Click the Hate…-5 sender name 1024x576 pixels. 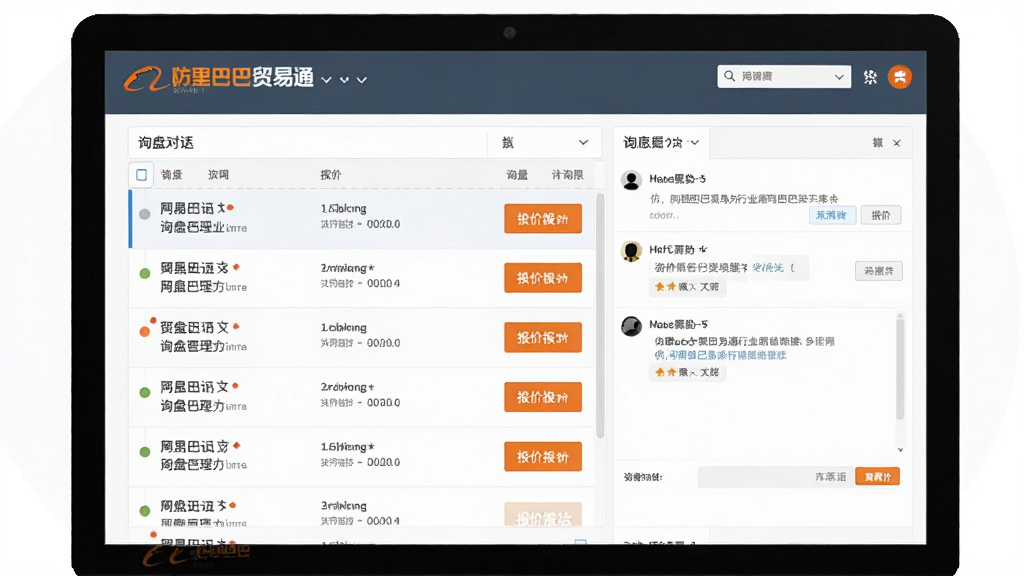click(677, 178)
